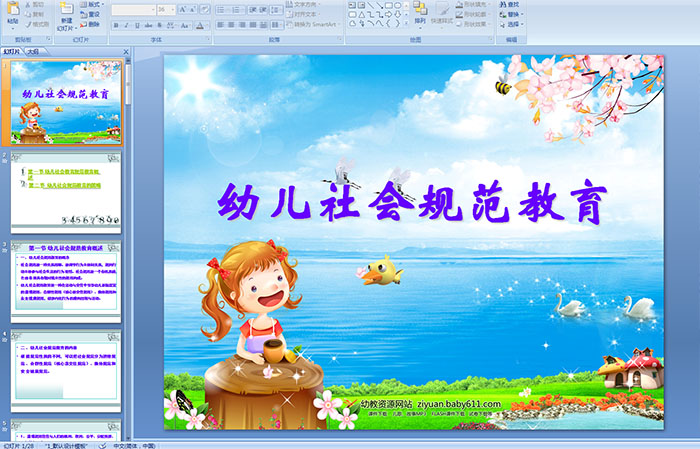Decrease font size with shrink-font icon
The height and width of the screenshot is (449, 700).
(193, 9)
